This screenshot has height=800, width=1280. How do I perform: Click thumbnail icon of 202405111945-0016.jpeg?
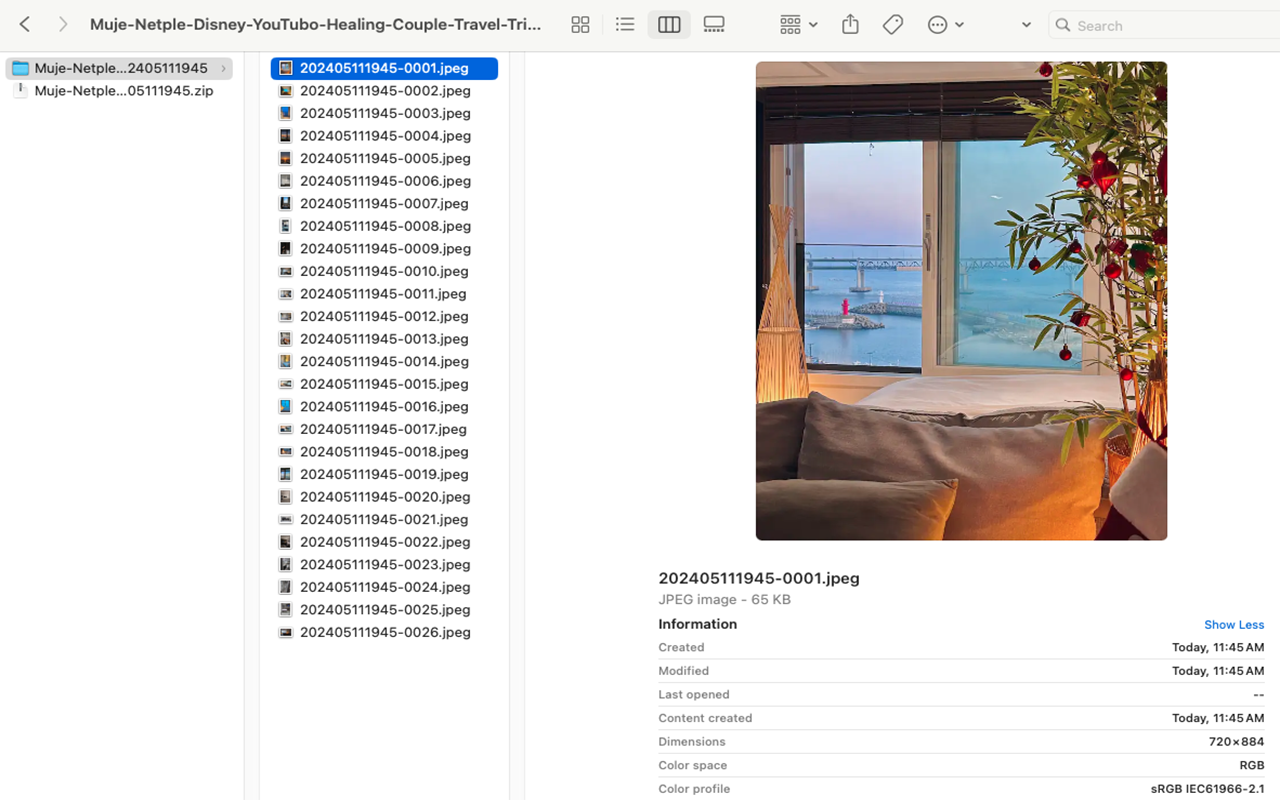(285, 406)
